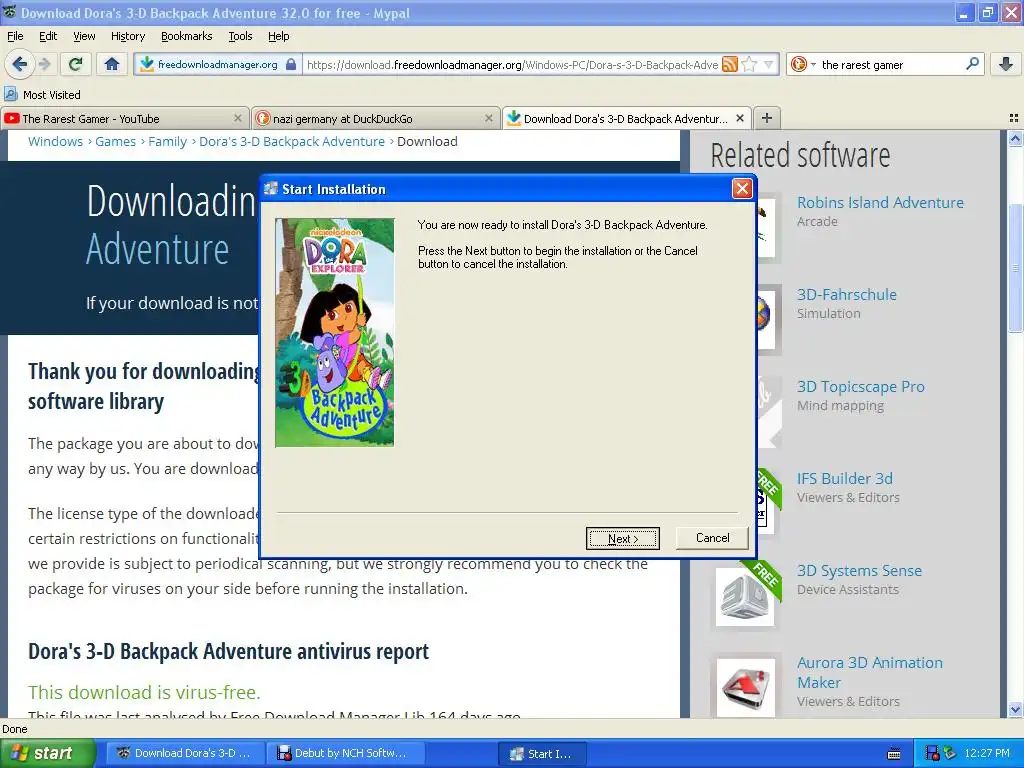Viewport: 1024px width, 768px height.
Task: Open the Windows start button
Action: tap(48, 753)
